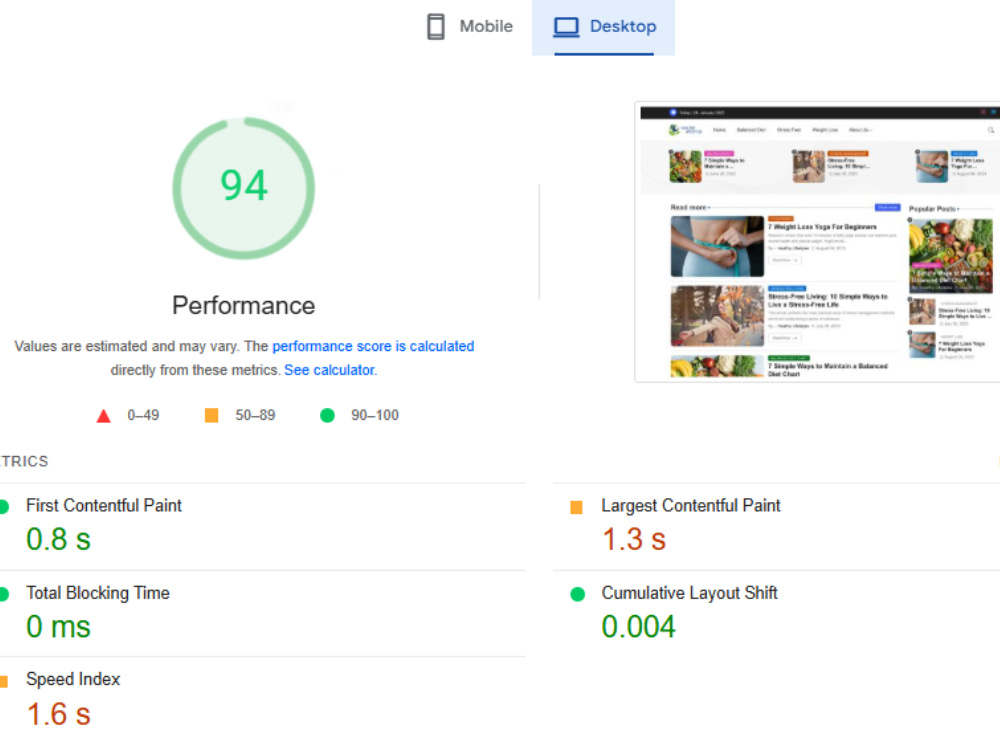Click the 90–100 legend label
The image size is (1000, 750).
click(x=375, y=415)
